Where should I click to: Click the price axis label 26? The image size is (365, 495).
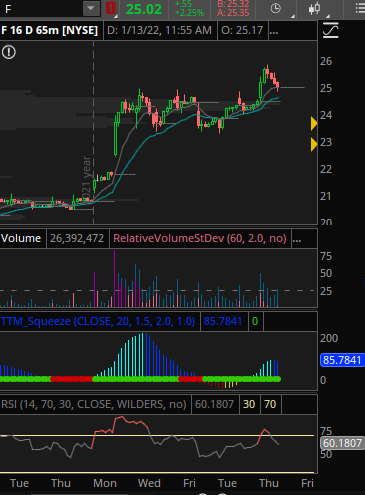tap(326, 61)
